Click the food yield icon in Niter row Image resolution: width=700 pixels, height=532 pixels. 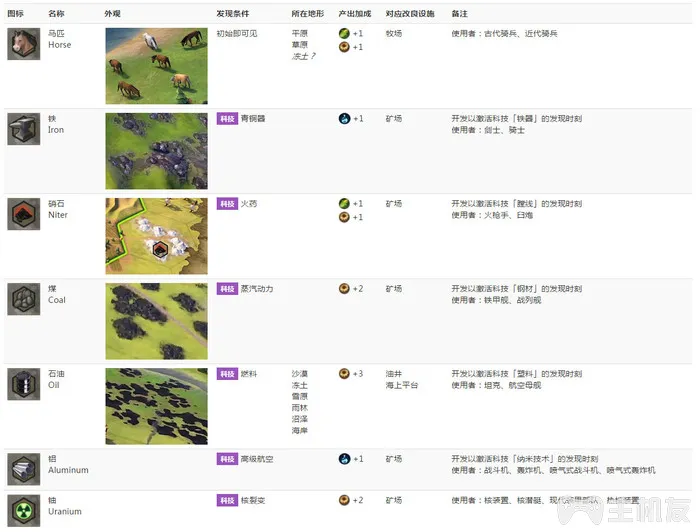[x=344, y=204]
